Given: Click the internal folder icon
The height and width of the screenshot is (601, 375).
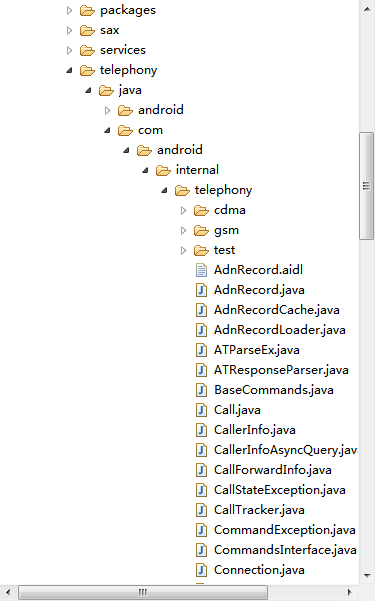Looking at the screenshot, I should [163, 171].
